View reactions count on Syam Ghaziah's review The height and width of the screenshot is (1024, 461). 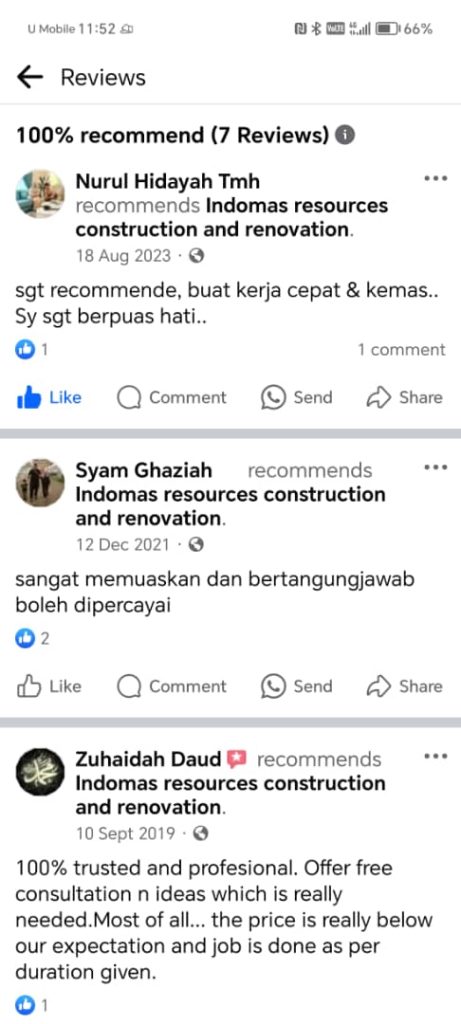[x=33, y=639]
